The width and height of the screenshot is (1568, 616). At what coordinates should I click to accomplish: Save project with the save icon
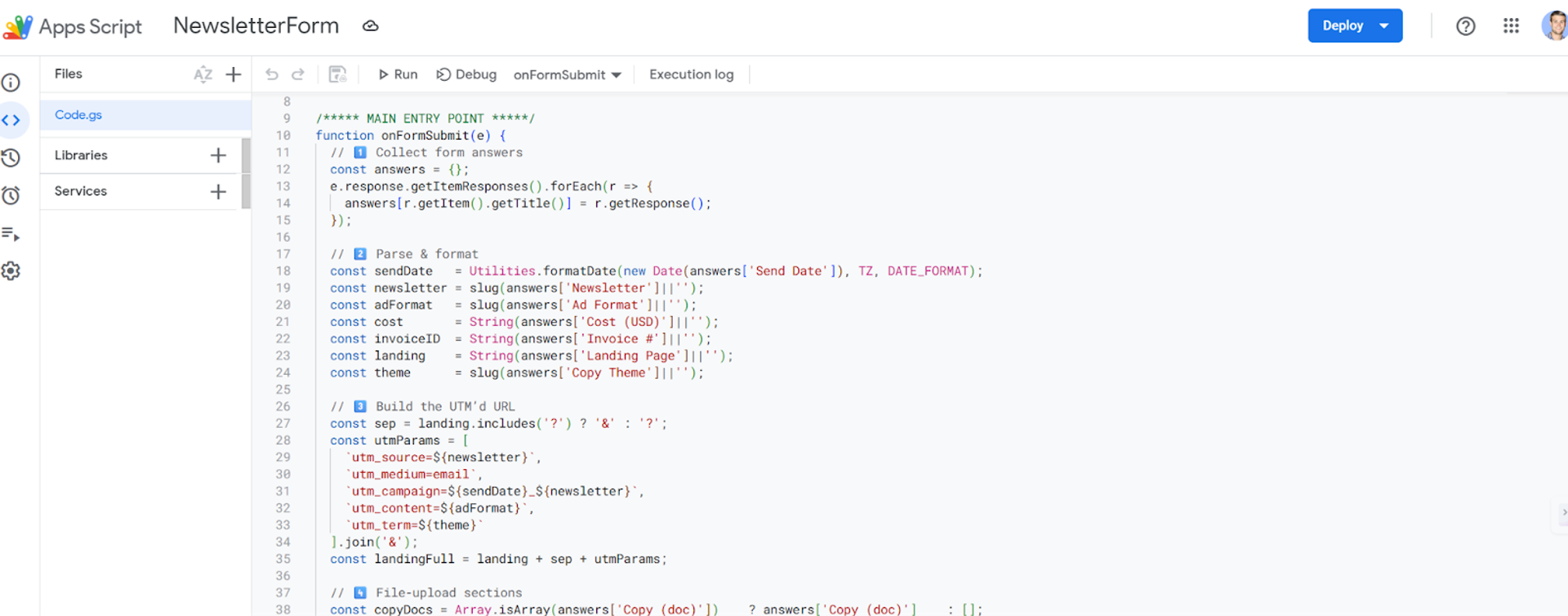(x=337, y=74)
